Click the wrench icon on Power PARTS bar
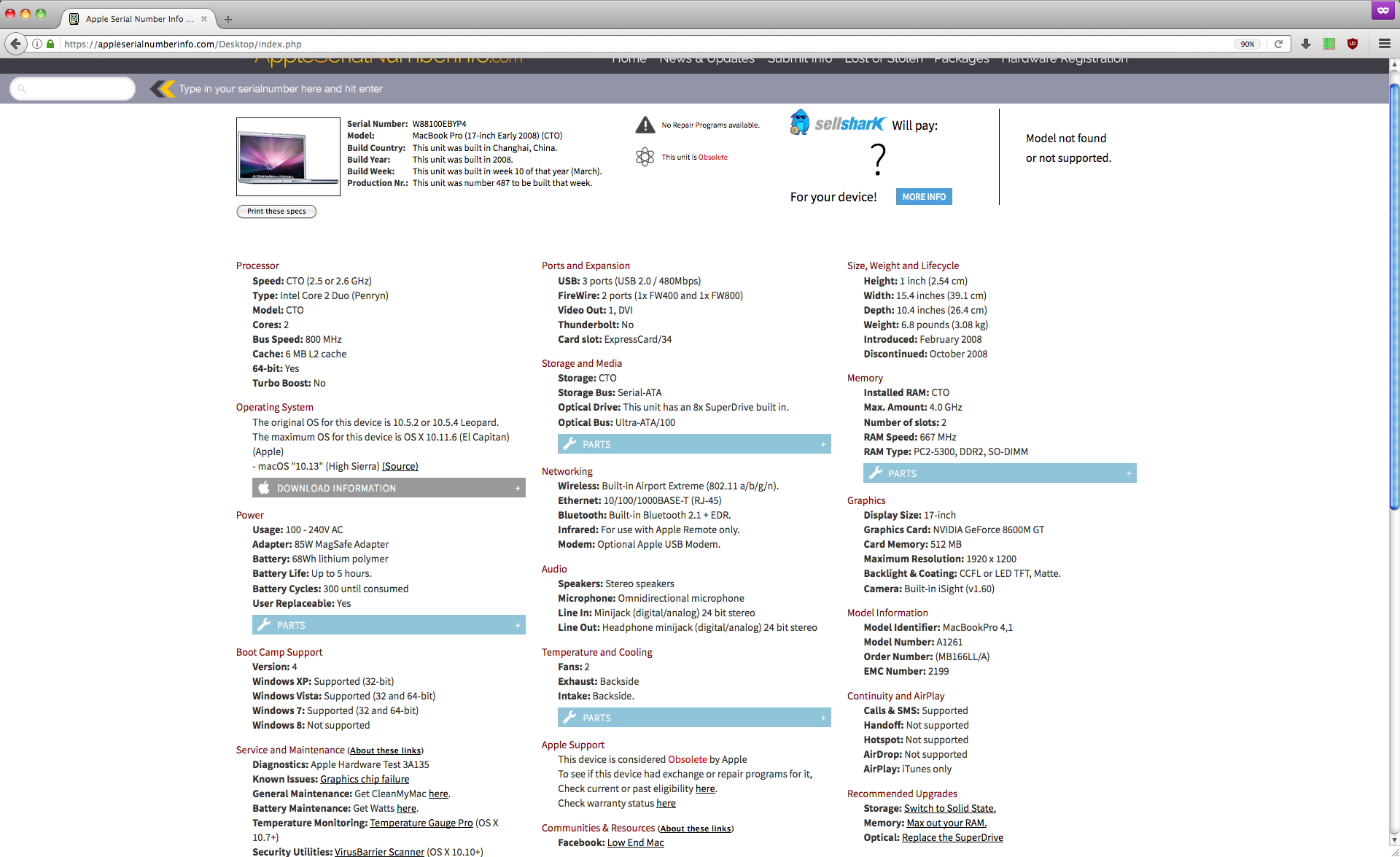The image size is (1400, 857). pyautogui.click(x=264, y=624)
